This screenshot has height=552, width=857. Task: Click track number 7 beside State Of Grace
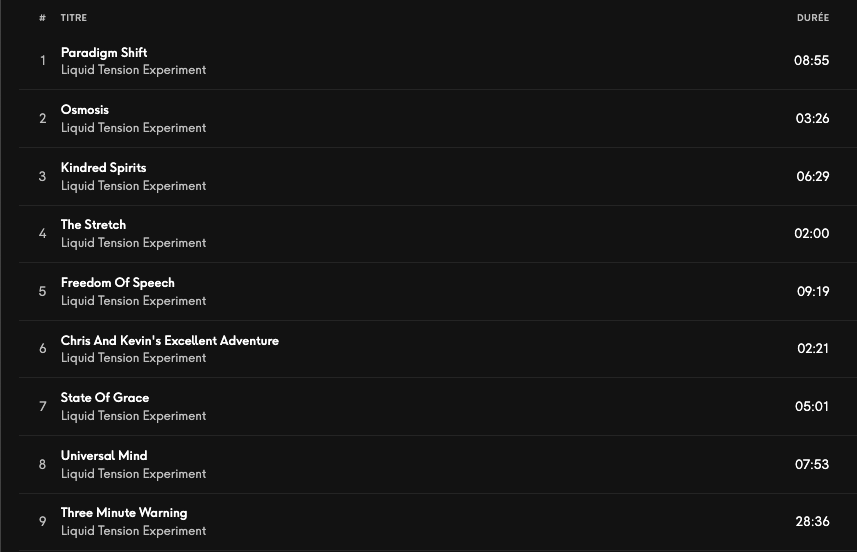[x=42, y=407]
